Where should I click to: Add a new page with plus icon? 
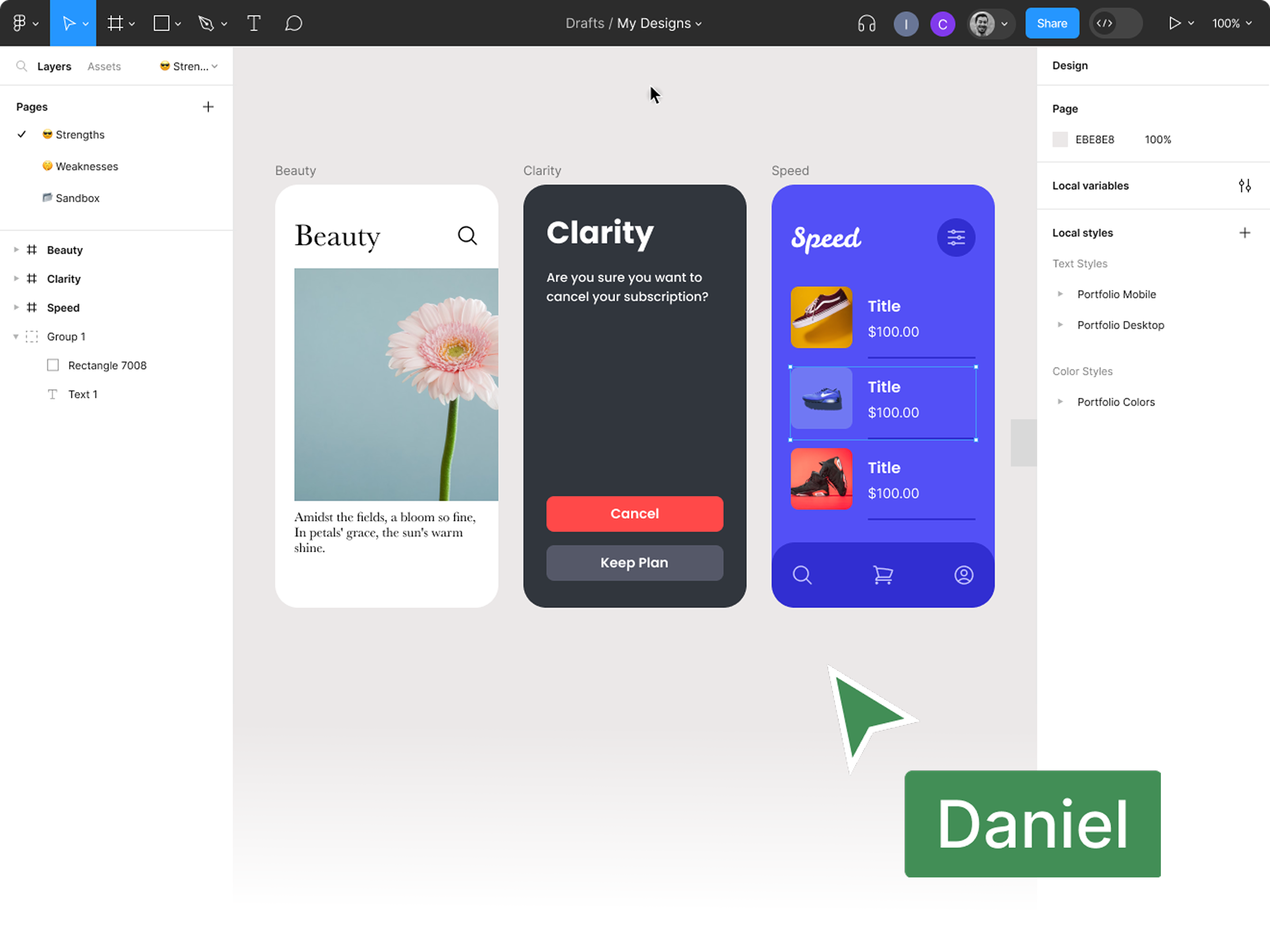[x=208, y=107]
